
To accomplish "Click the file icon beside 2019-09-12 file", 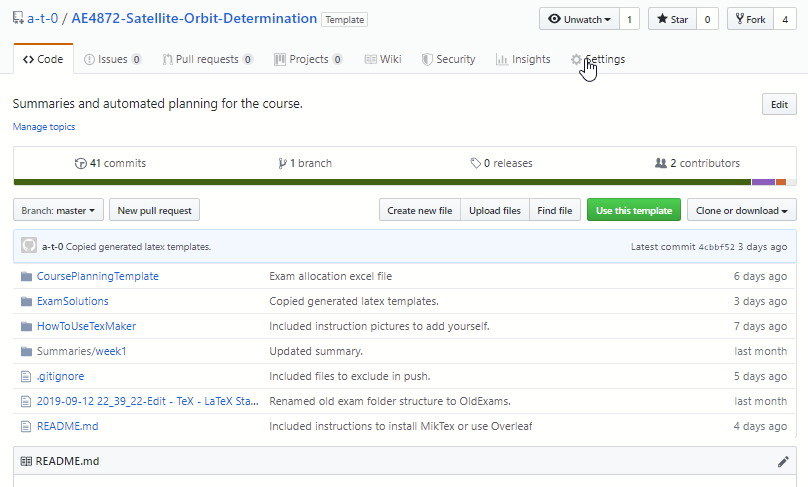I will click(26, 401).
